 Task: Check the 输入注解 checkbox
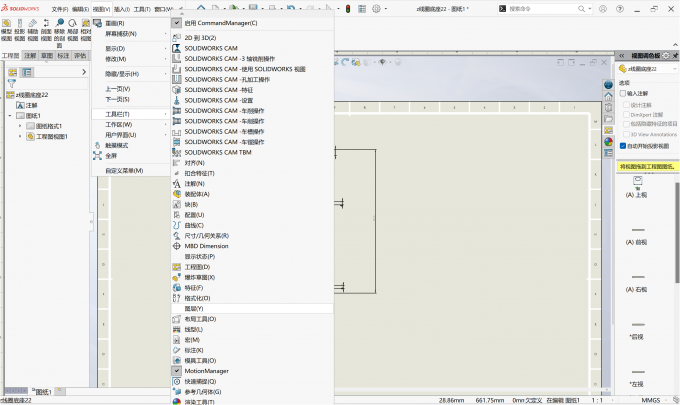tap(623, 93)
